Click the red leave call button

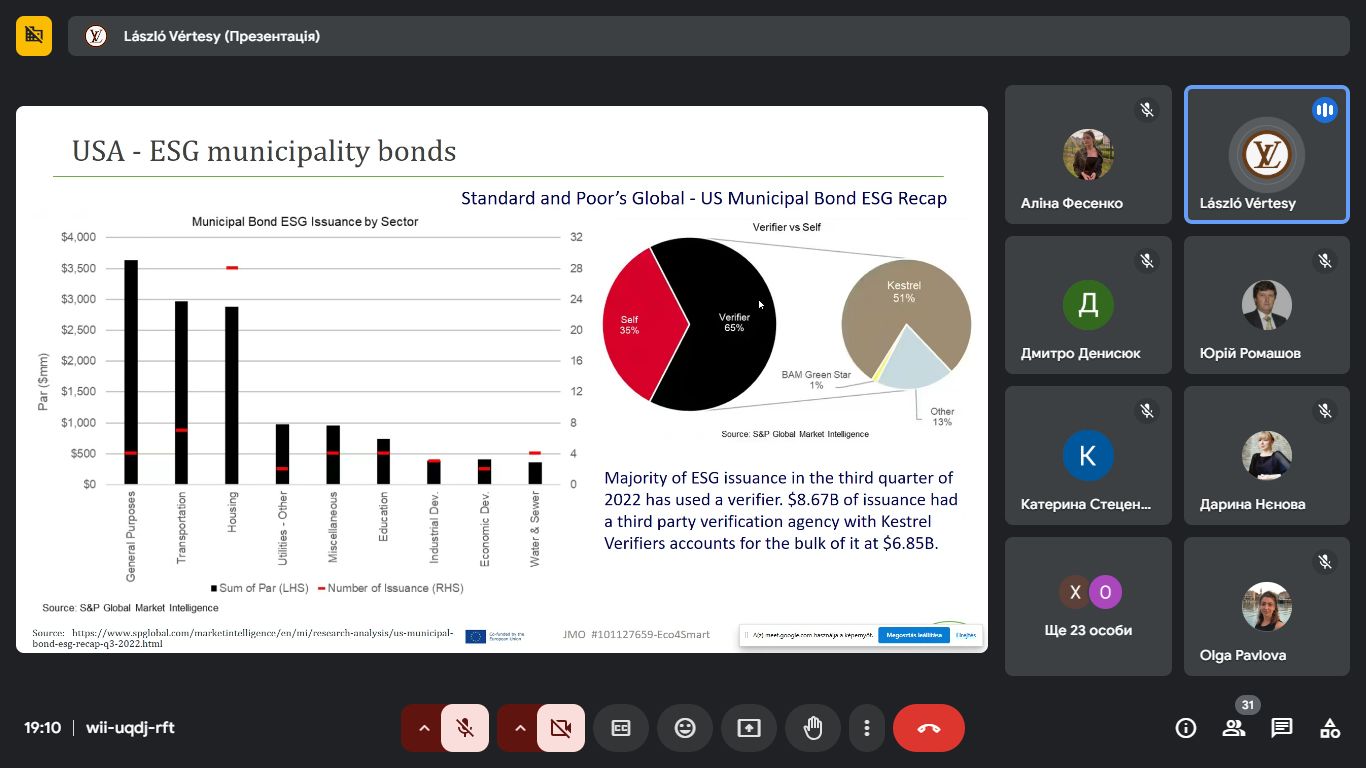coord(928,728)
